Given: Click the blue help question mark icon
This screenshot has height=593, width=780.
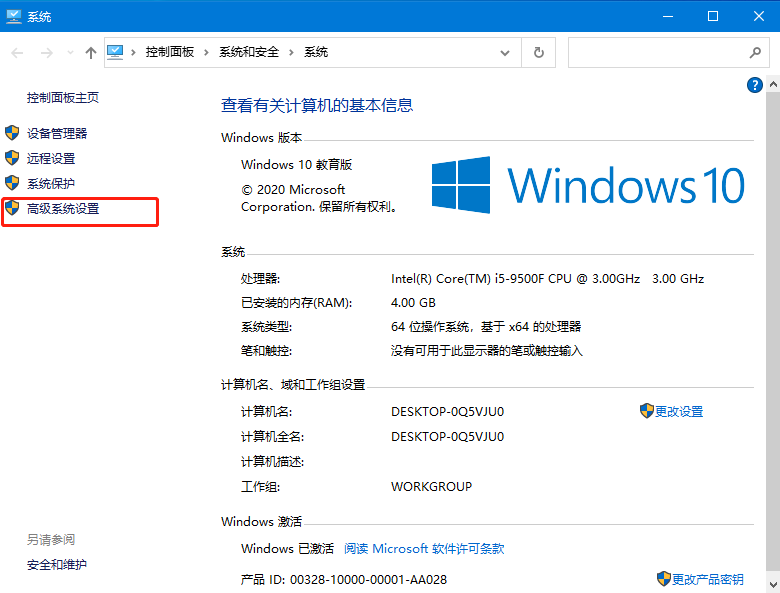Looking at the screenshot, I should pos(755,85).
